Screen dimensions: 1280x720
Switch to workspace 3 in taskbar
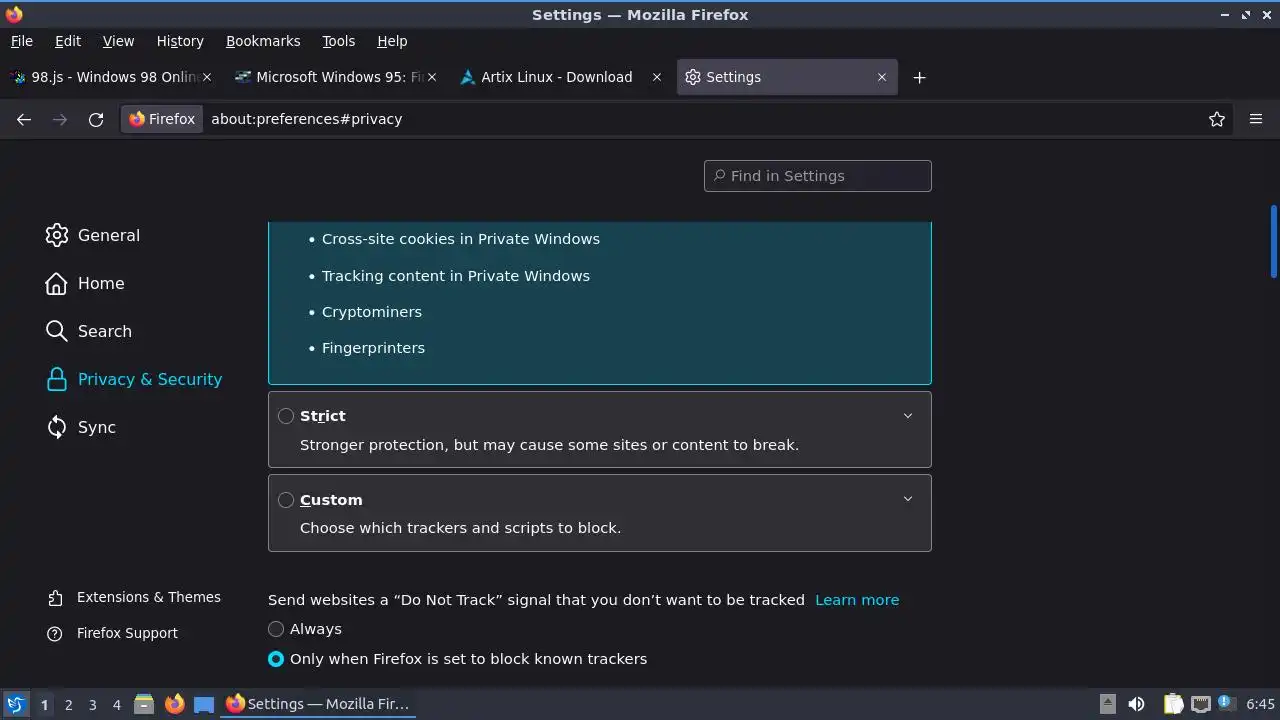coord(92,705)
